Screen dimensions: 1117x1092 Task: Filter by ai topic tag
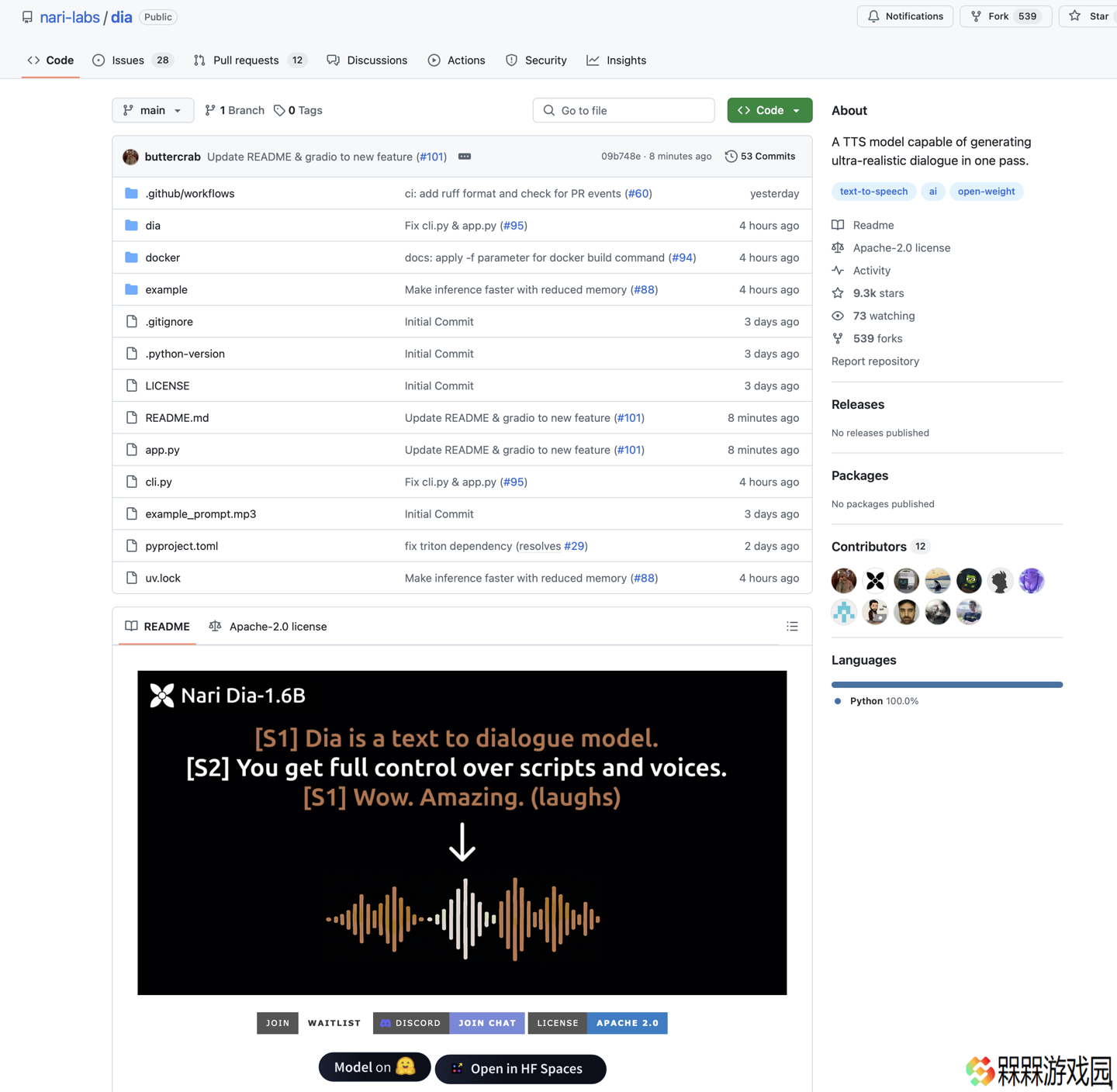point(933,192)
